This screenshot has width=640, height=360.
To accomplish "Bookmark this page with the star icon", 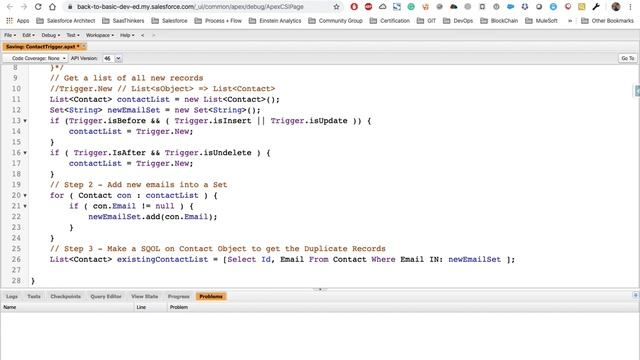I will coord(336,7).
